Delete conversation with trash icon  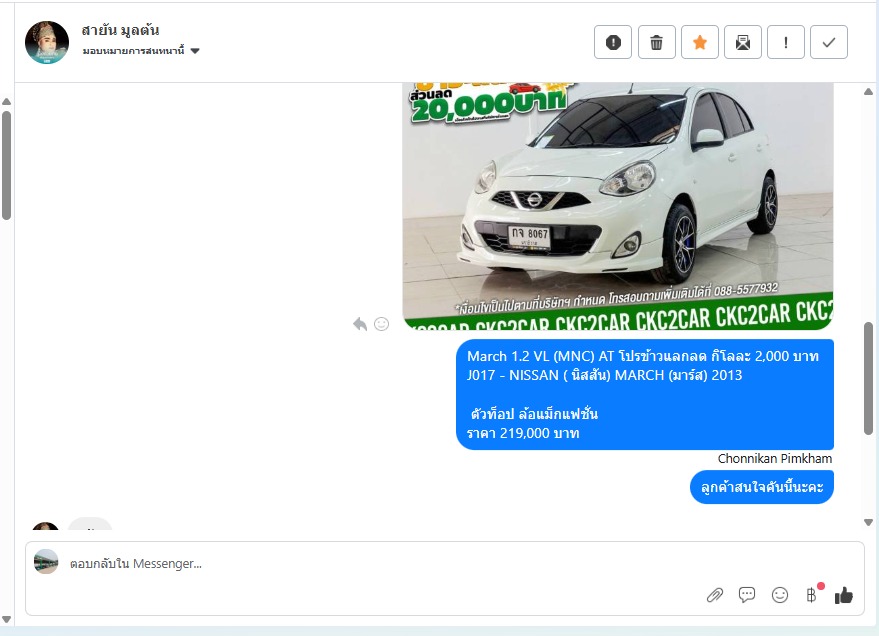coord(656,42)
